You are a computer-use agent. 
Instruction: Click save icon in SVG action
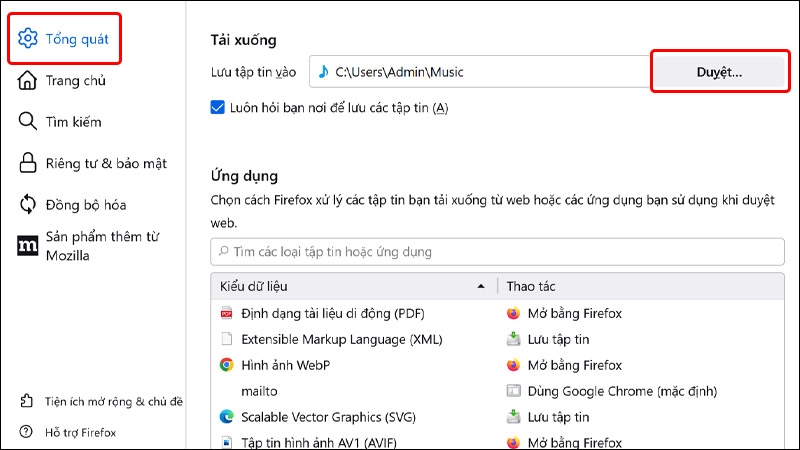point(513,417)
